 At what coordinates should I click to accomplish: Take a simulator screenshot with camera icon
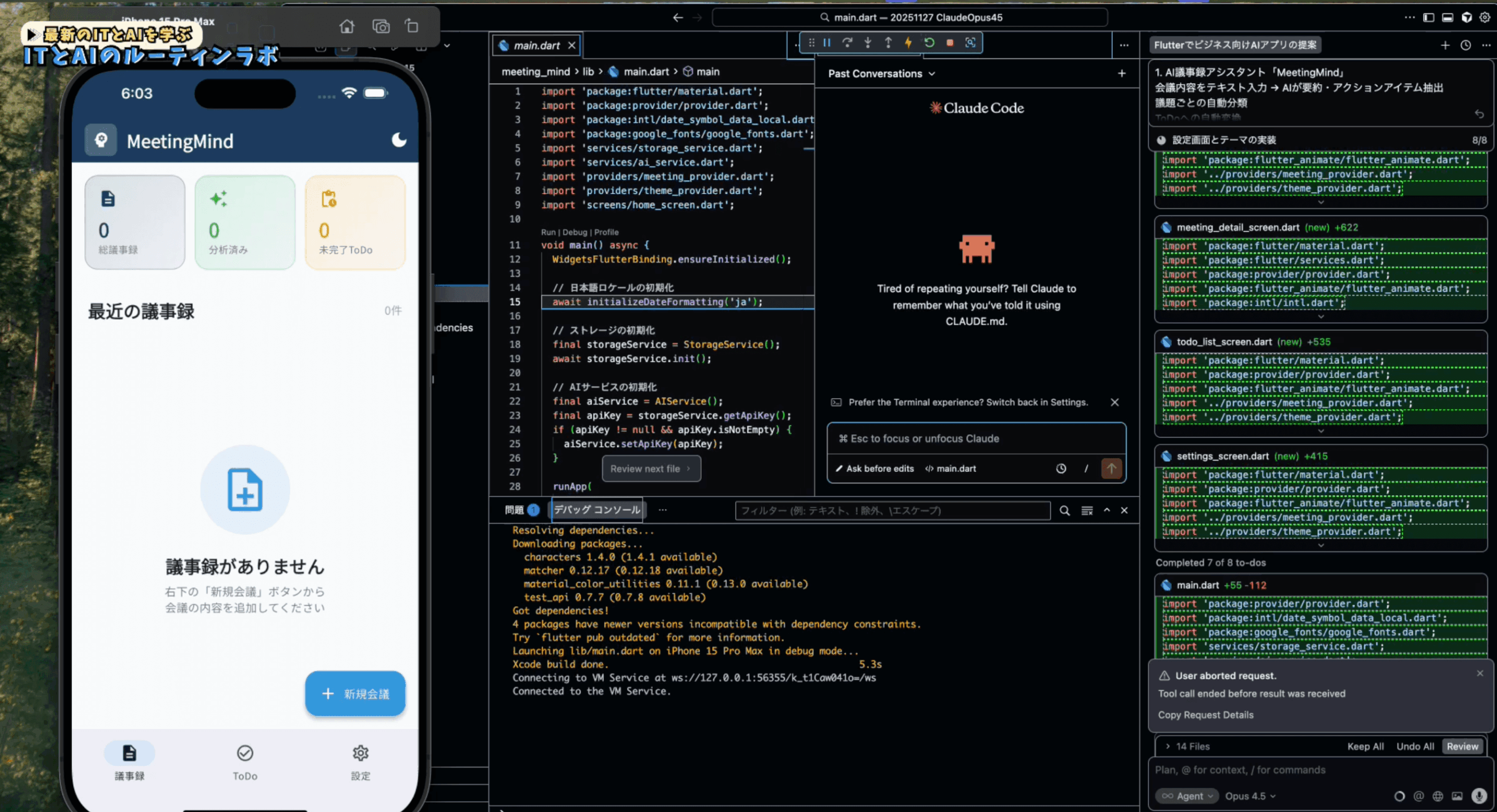[x=381, y=26]
